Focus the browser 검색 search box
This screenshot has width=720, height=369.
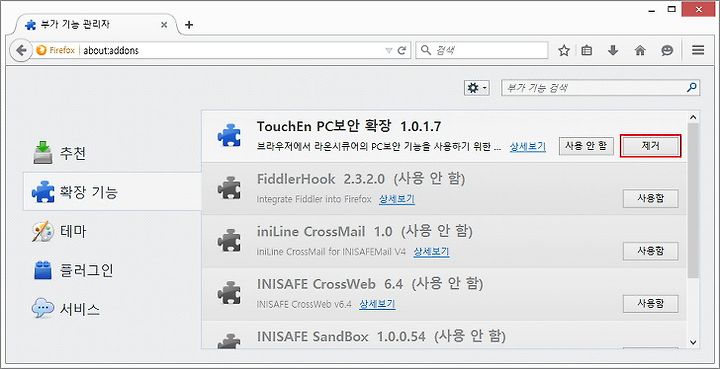pyautogui.click(x=482, y=50)
